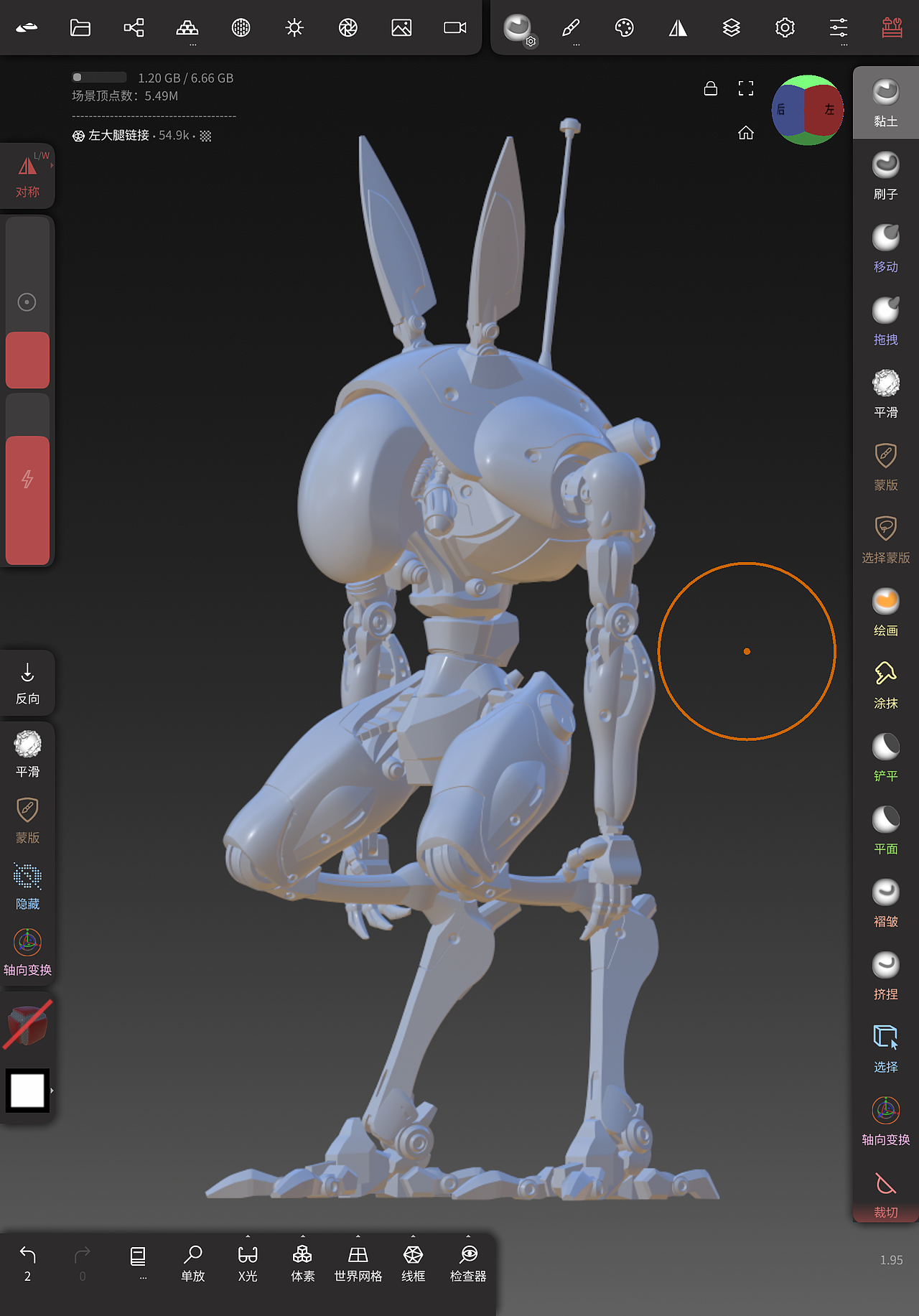Enter fullscreen with the expand icon
Viewport: 919px width, 1316px height.
746,88
